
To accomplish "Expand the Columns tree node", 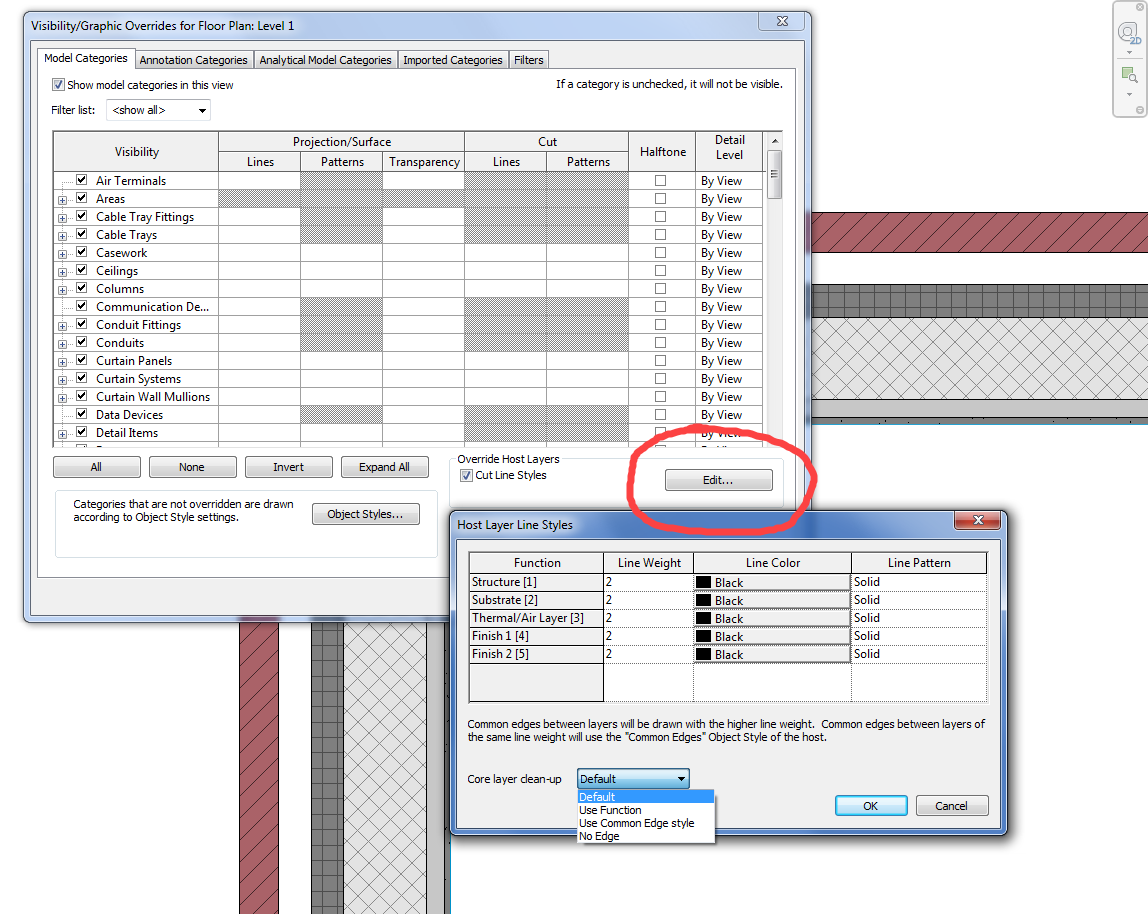I will (x=62, y=290).
